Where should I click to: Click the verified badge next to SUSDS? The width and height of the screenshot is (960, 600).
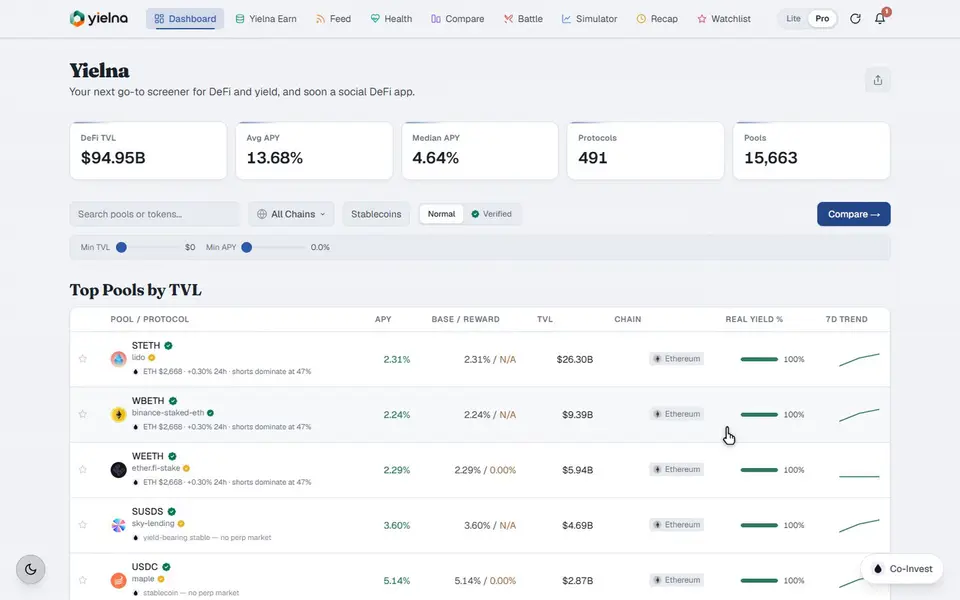[x=171, y=511]
